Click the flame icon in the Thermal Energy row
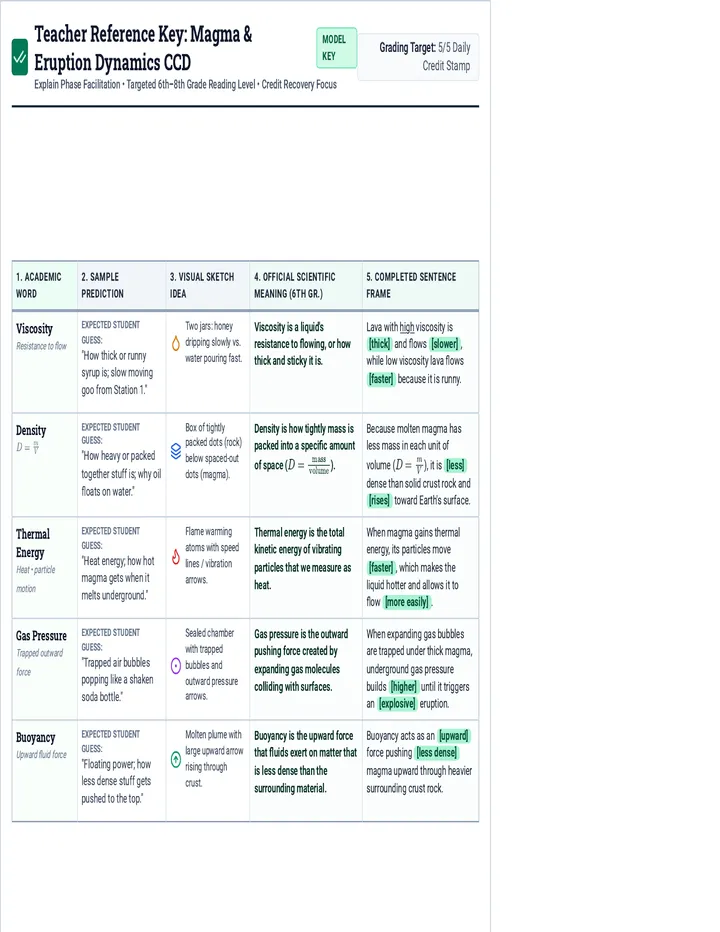This screenshot has height=932, width=720. (175, 556)
